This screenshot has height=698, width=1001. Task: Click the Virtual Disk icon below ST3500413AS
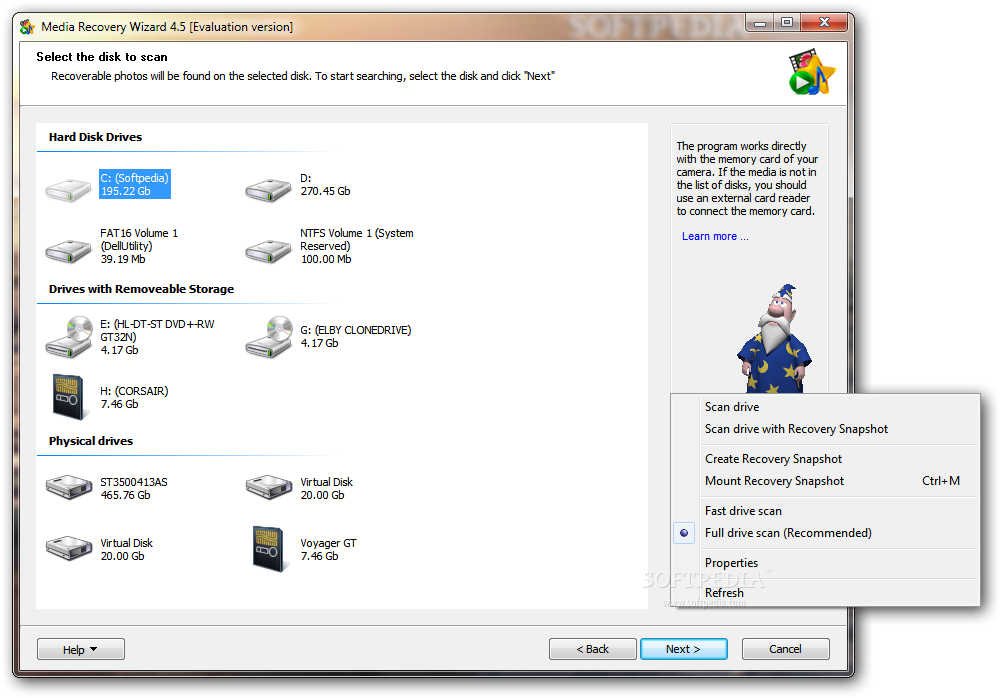[x=69, y=548]
